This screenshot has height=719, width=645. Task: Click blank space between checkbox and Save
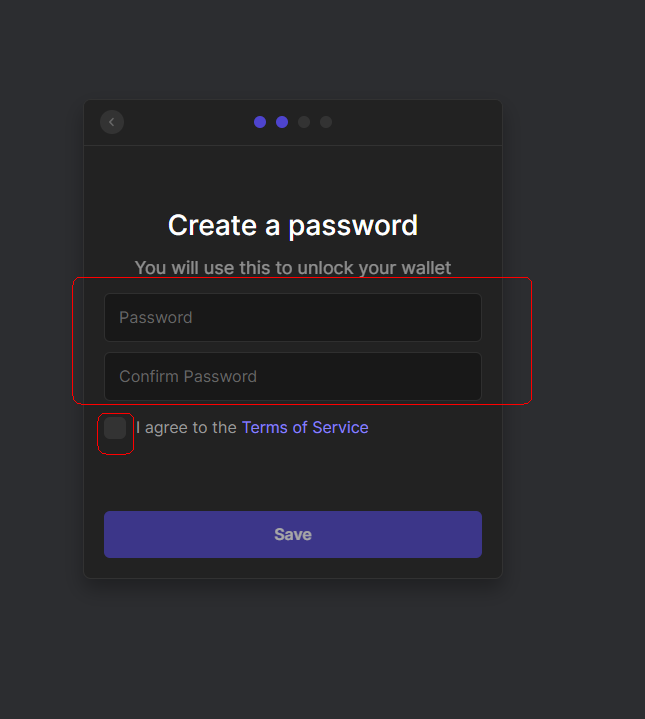click(292, 476)
